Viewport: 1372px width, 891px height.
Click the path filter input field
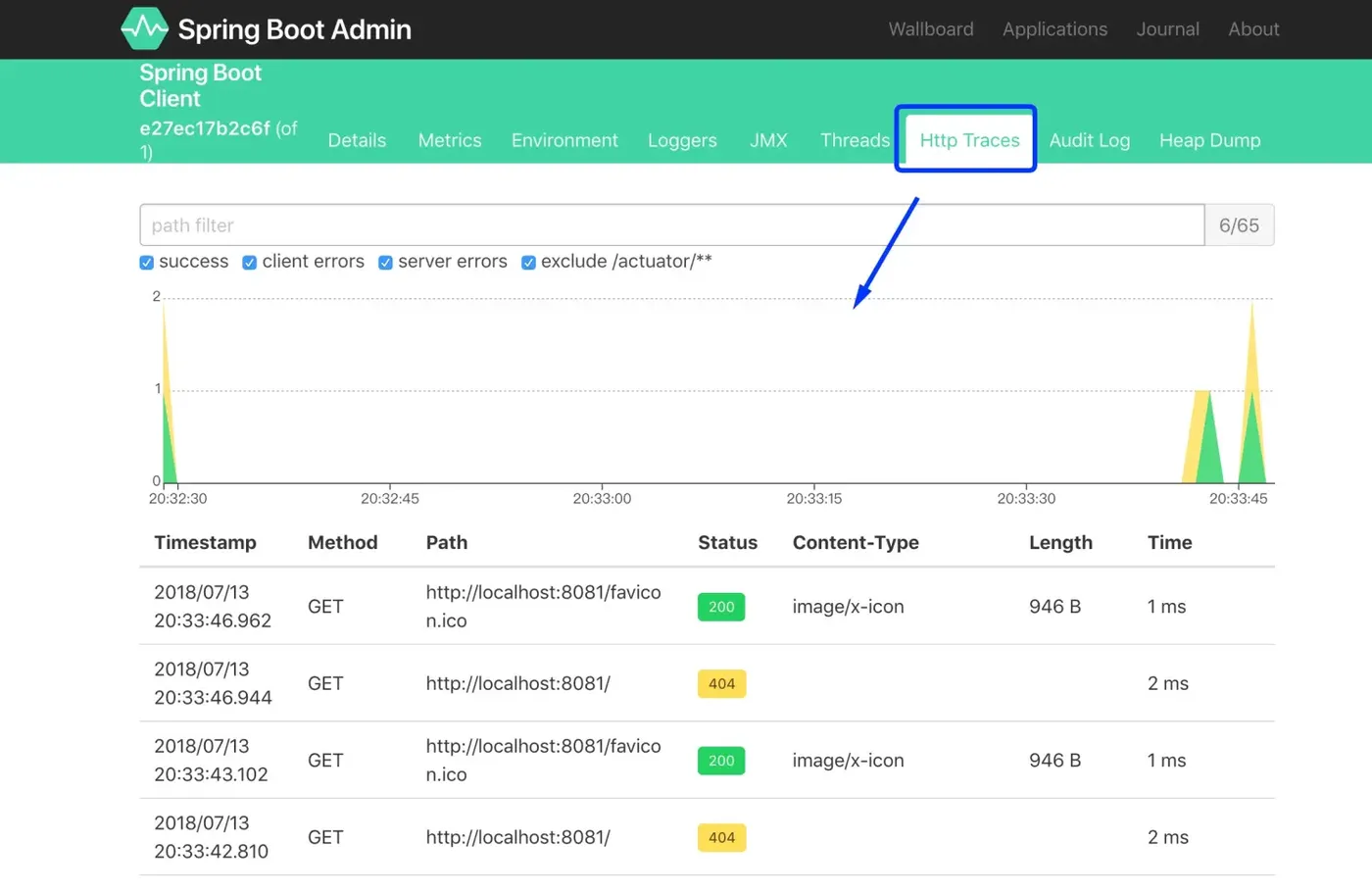[671, 225]
